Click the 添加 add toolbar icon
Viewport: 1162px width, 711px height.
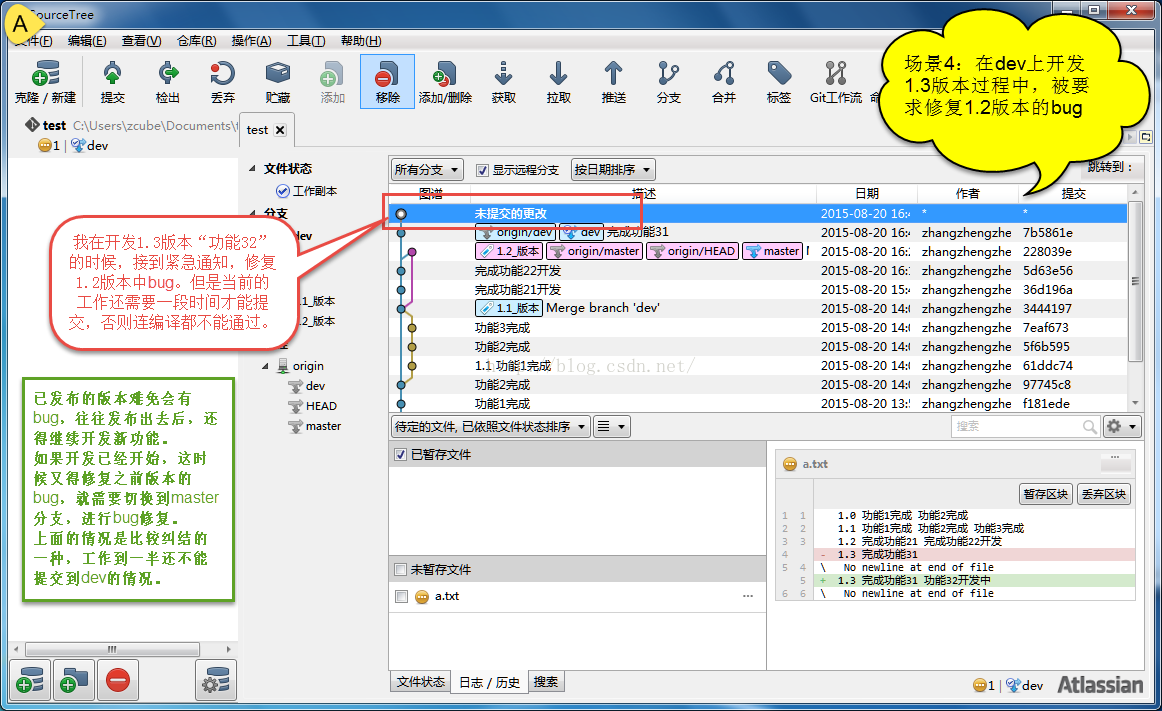(x=332, y=82)
